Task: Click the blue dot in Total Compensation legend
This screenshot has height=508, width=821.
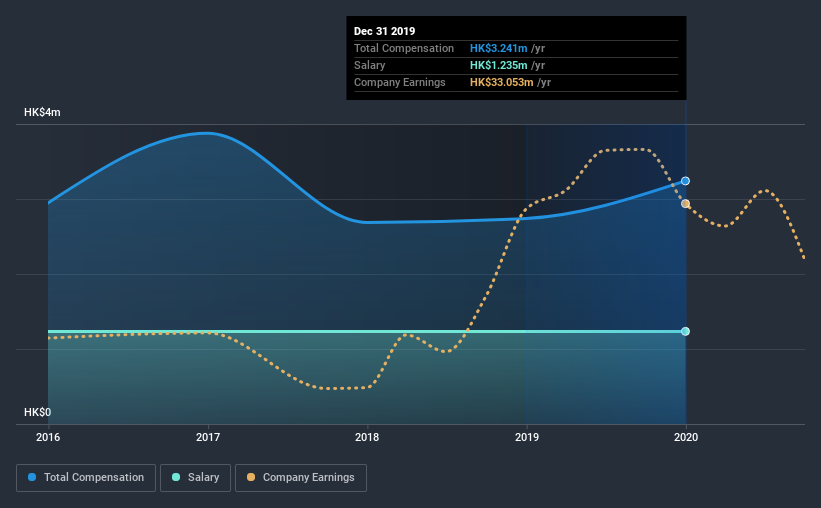Action: click(x=32, y=477)
